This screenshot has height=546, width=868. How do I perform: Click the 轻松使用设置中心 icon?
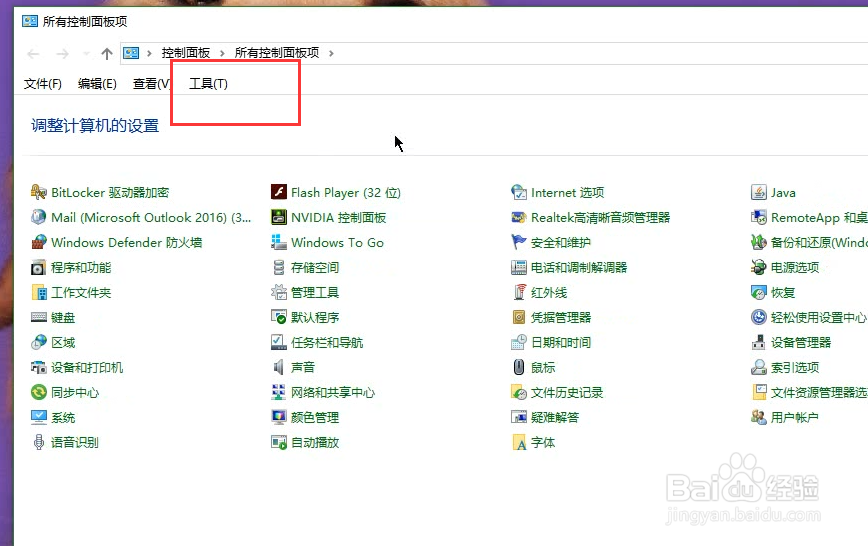[758, 317]
